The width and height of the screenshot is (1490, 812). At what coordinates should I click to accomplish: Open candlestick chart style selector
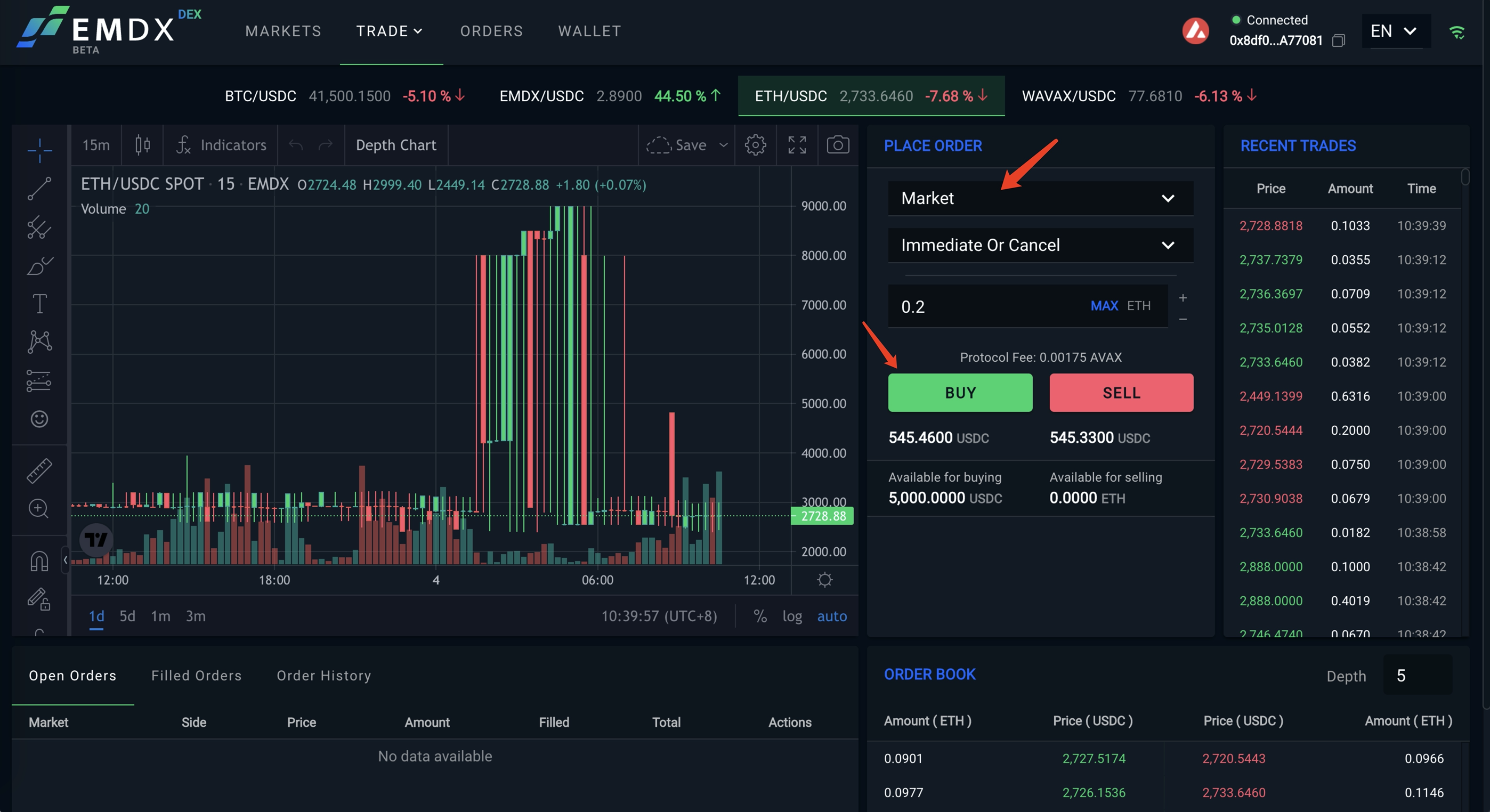142,144
